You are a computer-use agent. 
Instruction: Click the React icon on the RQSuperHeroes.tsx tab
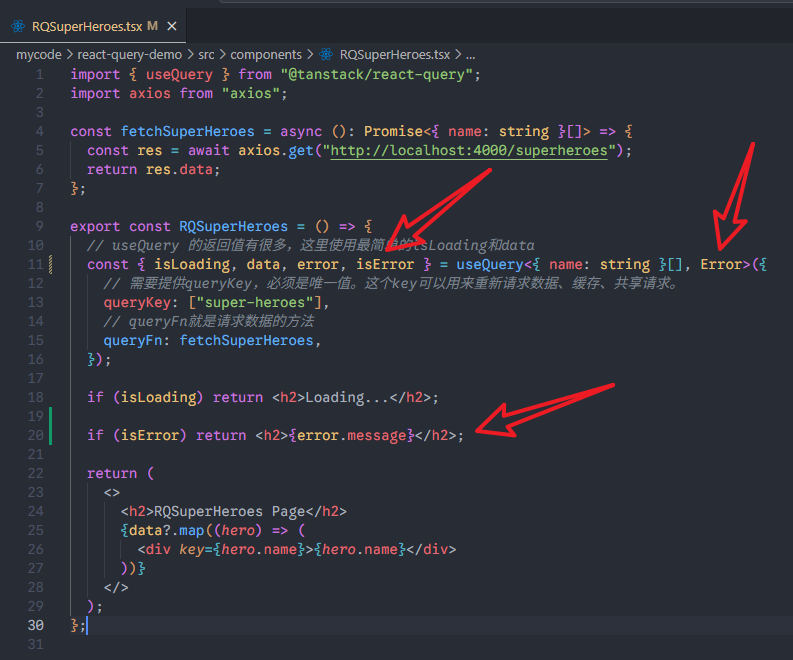(x=18, y=25)
